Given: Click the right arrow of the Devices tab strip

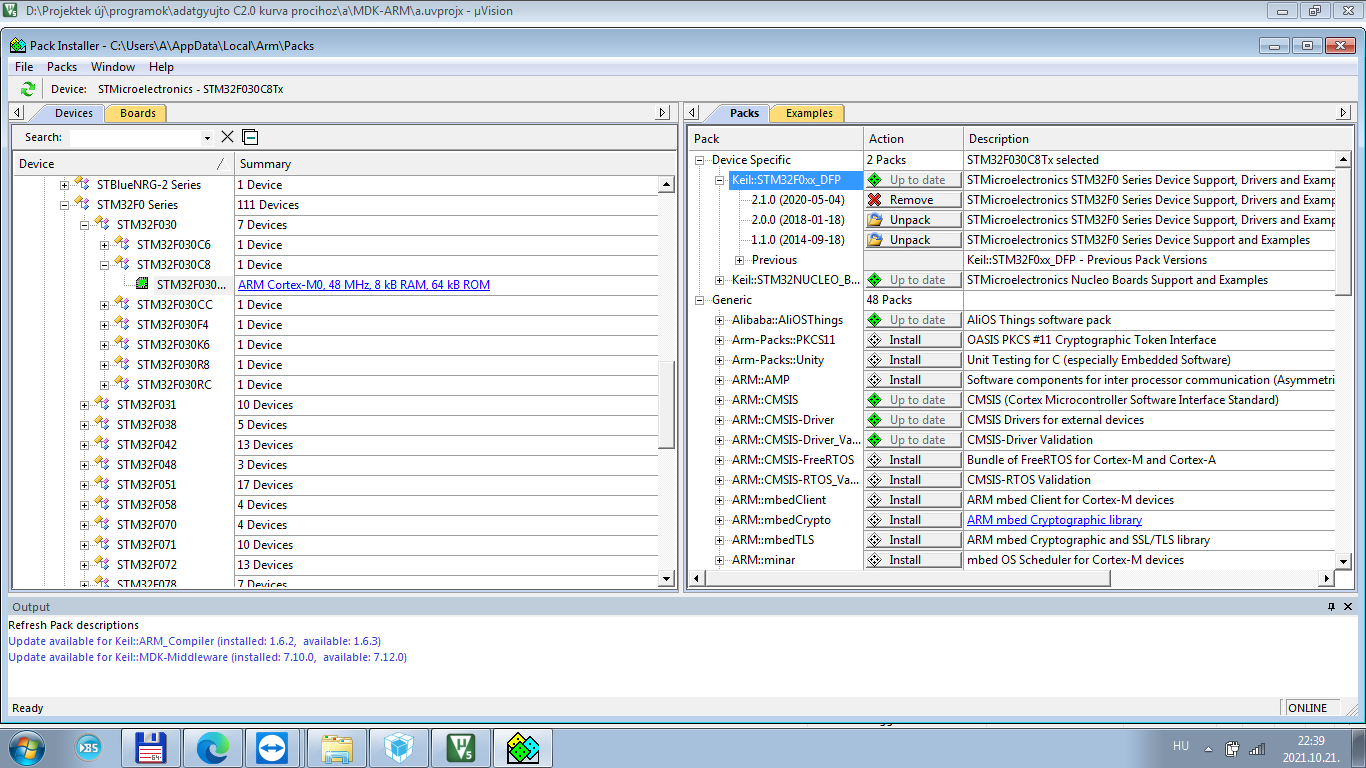Looking at the screenshot, I should point(662,113).
